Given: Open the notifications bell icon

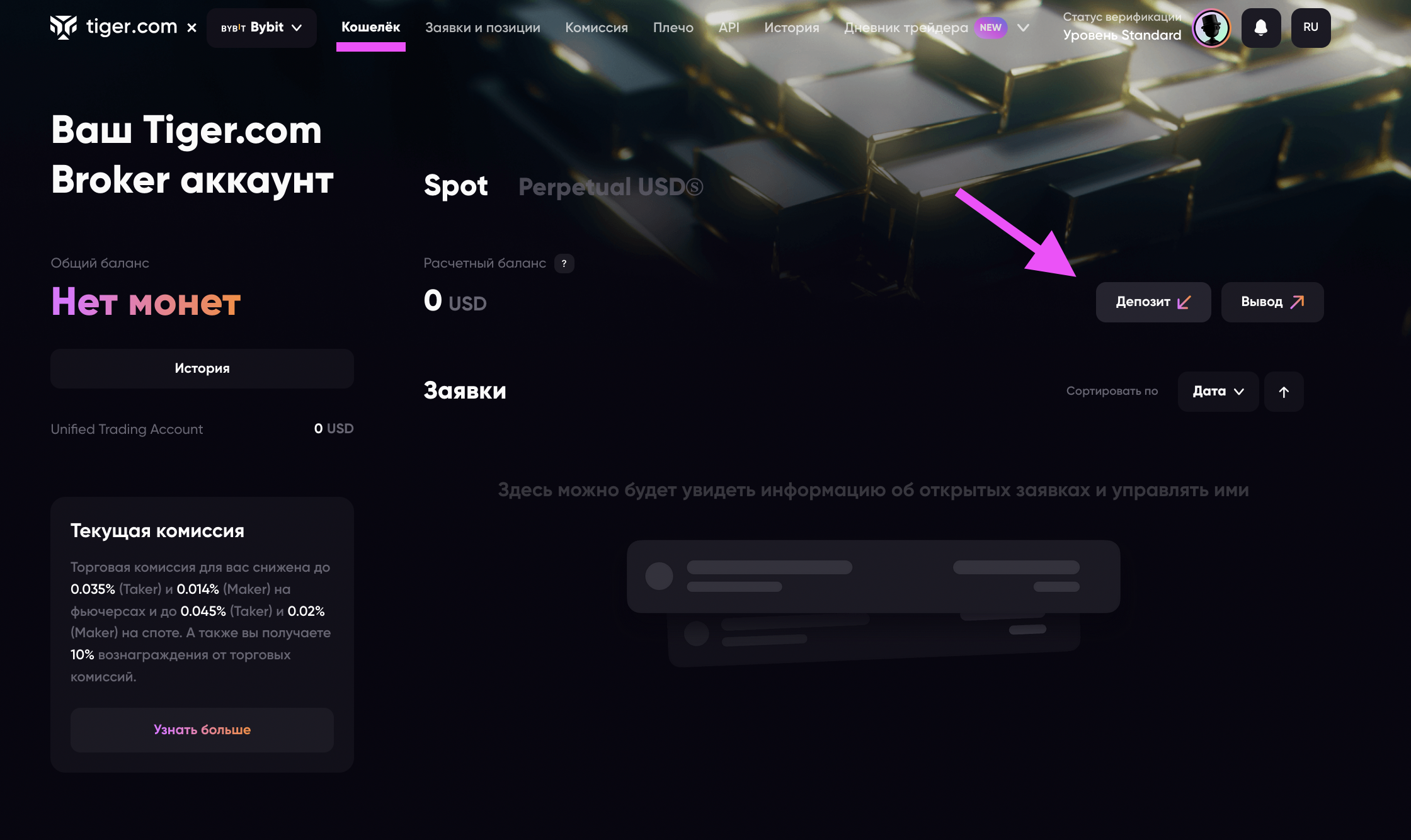Looking at the screenshot, I should click(x=1260, y=28).
